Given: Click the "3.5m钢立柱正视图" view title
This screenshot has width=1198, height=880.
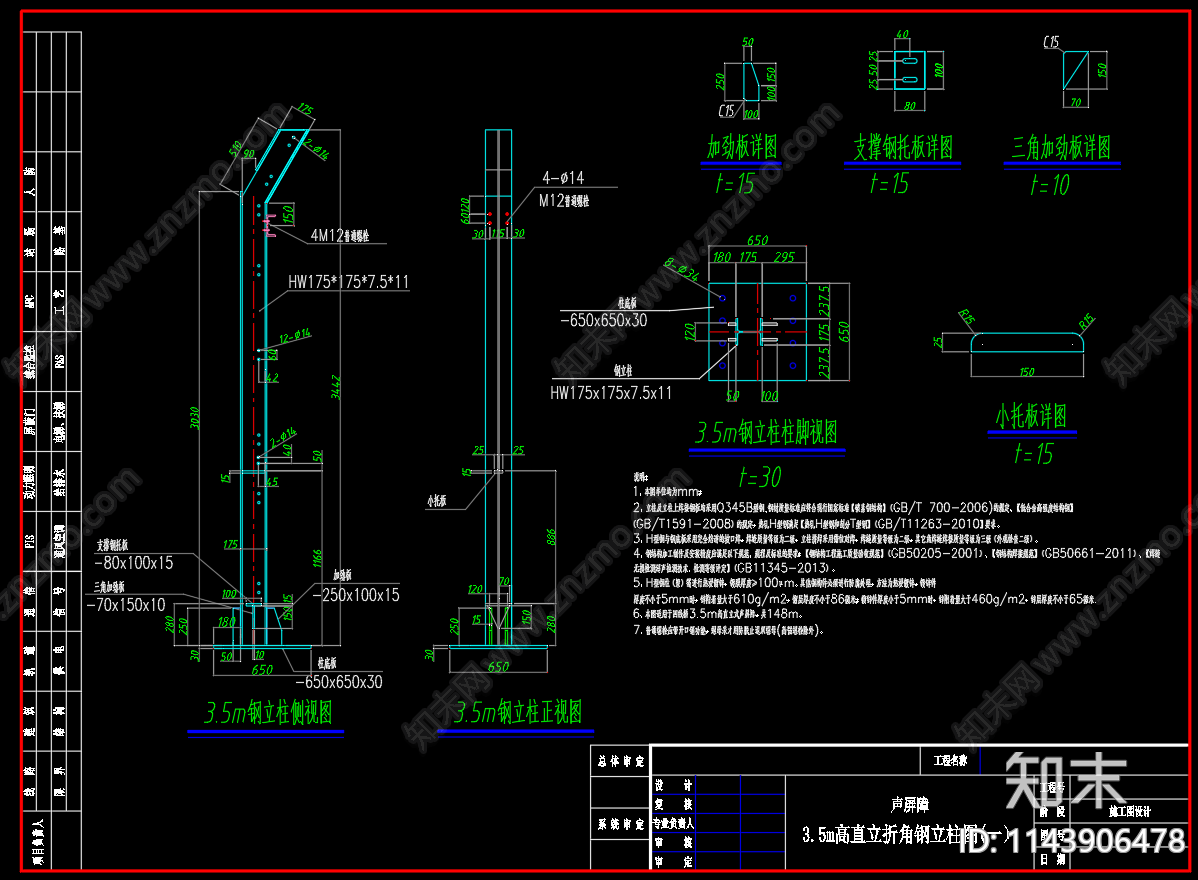Looking at the screenshot, I should [x=518, y=712].
